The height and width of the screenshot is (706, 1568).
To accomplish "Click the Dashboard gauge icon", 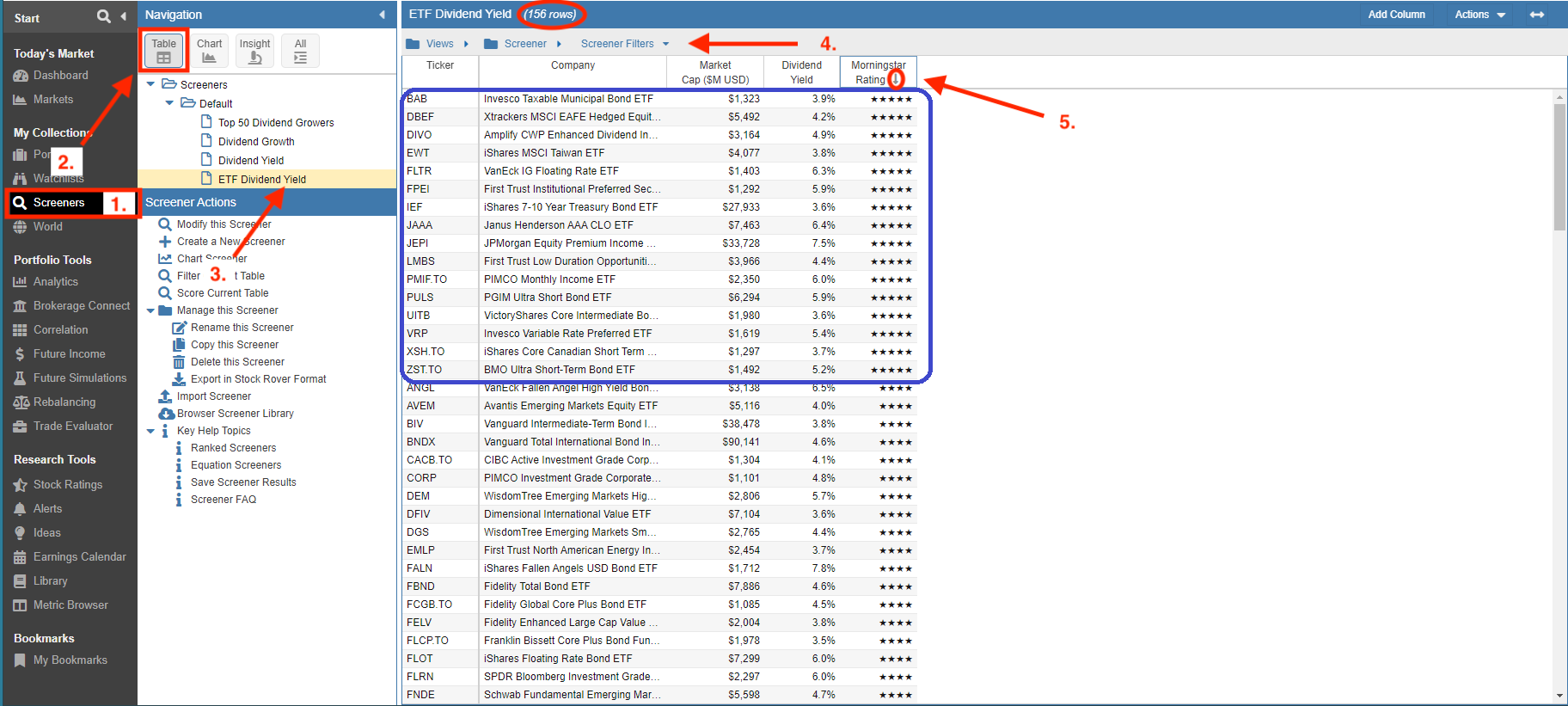I will coord(20,76).
